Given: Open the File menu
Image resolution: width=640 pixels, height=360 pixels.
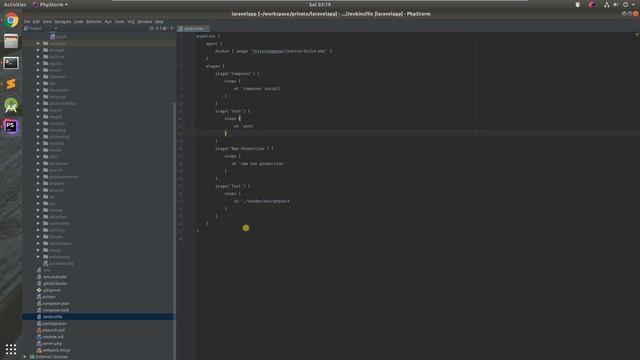Looking at the screenshot, I should tap(27, 22).
